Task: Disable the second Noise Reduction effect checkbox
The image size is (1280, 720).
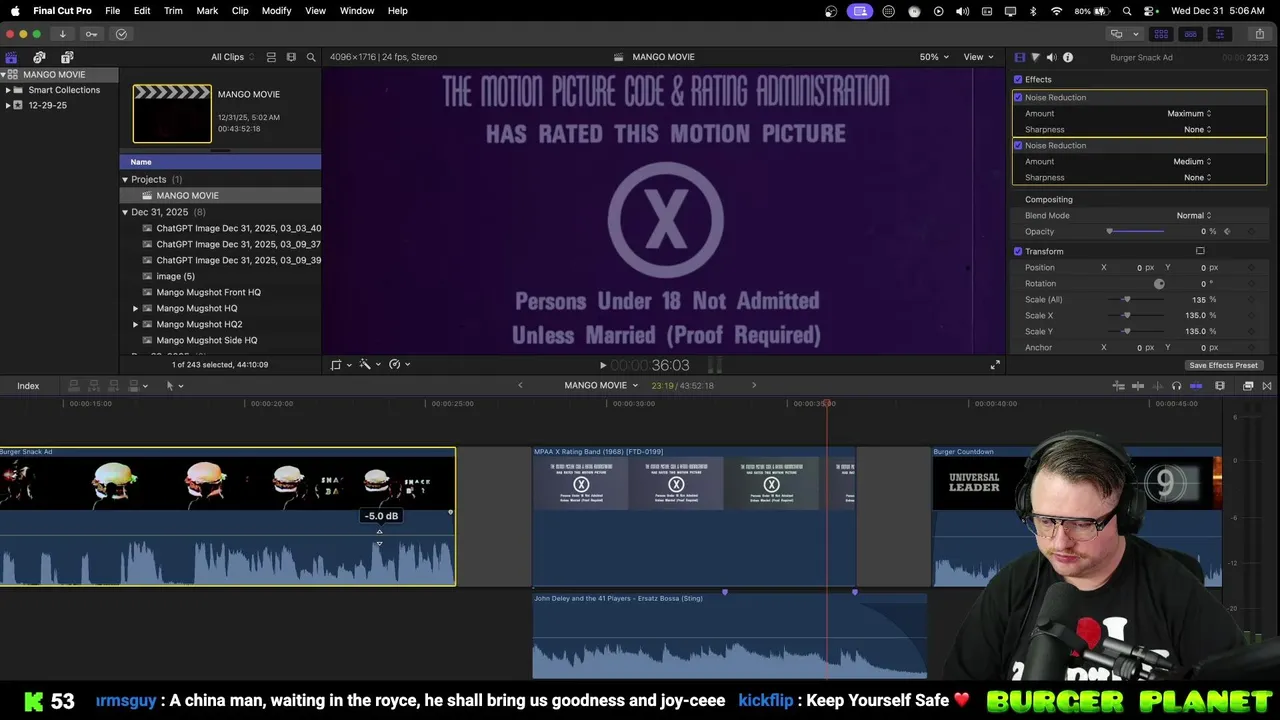Action: [1018, 145]
